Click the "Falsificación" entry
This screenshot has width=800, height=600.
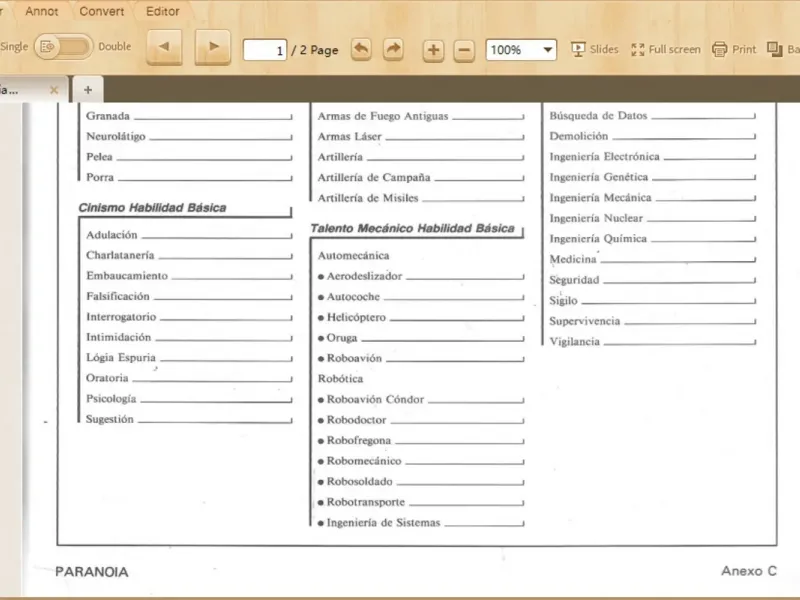pyautogui.click(x=189, y=296)
